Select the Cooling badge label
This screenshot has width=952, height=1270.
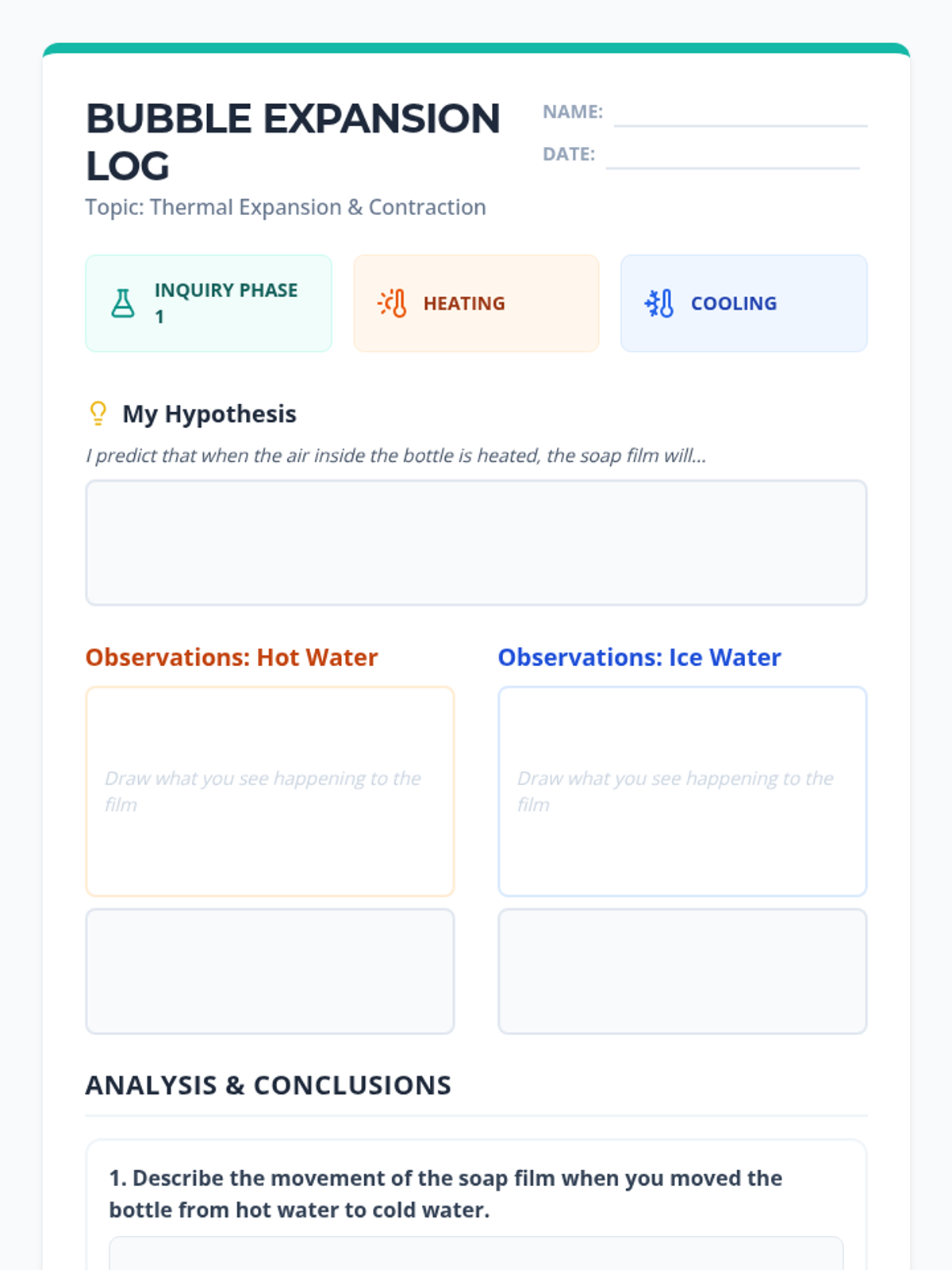[x=734, y=303]
